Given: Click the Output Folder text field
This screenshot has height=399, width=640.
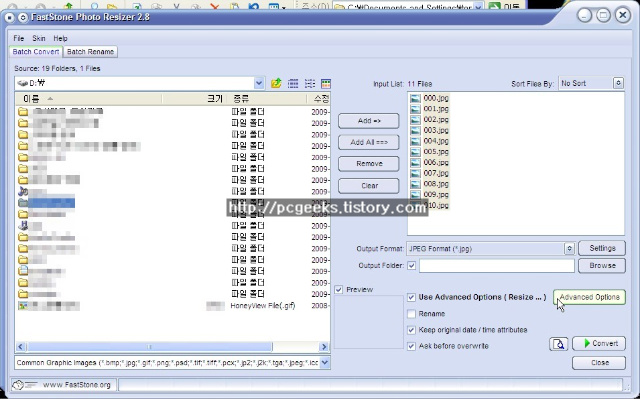Looking at the screenshot, I should click(497, 266).
